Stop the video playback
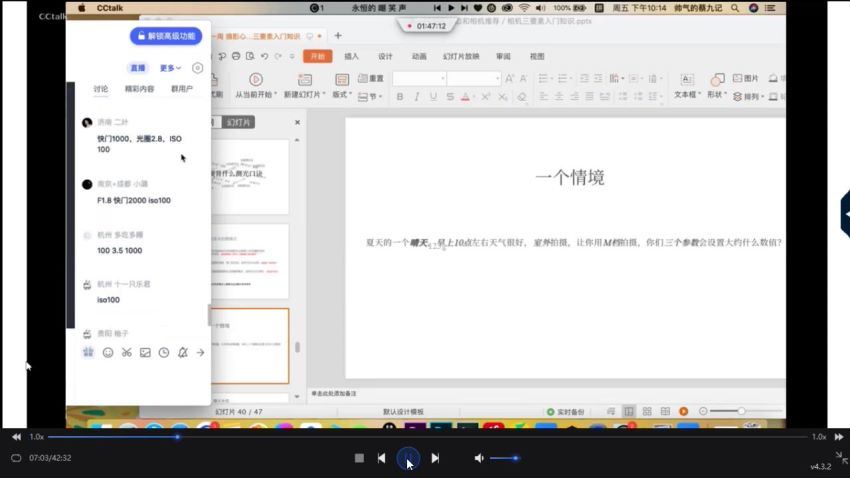Viewport: 850px width, 478px height. coord(359,458)
